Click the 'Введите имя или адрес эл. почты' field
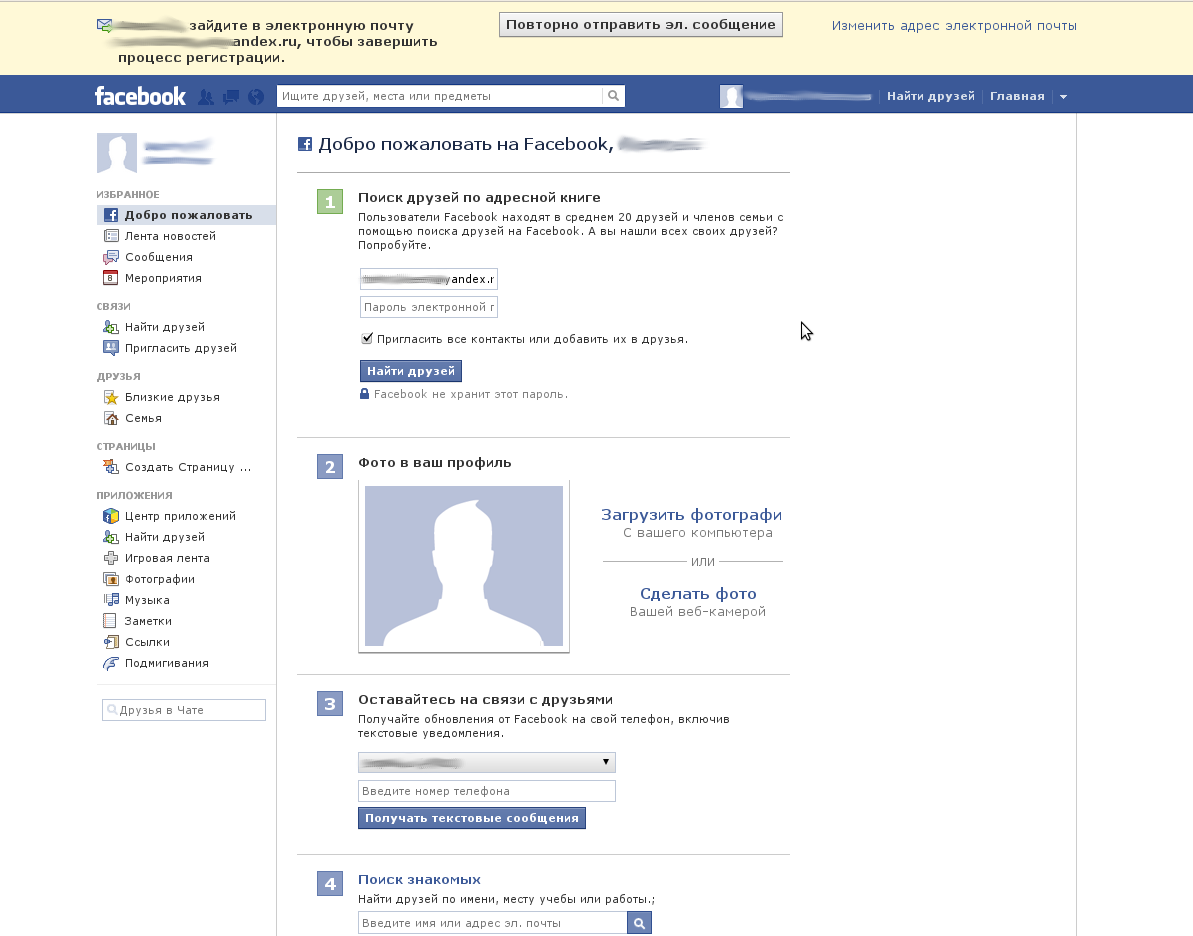Screen dimensions: 1193x936 493,923
